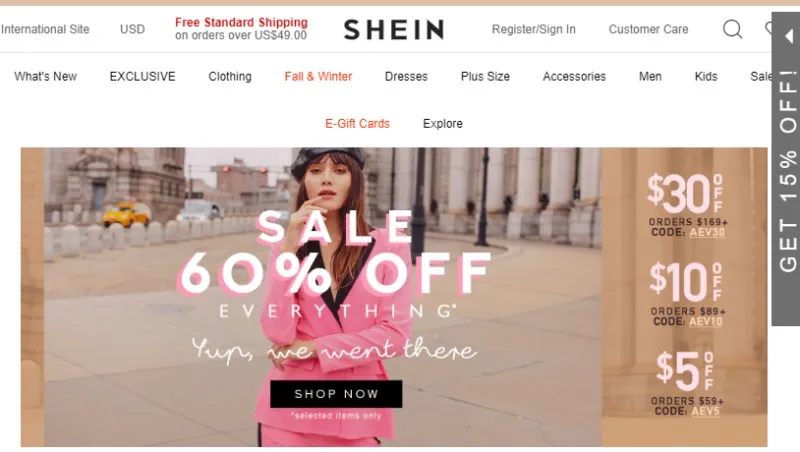This screenshot has width=800, height=452.
Task: Click the SHEIN logo
Action: point(394,30)
